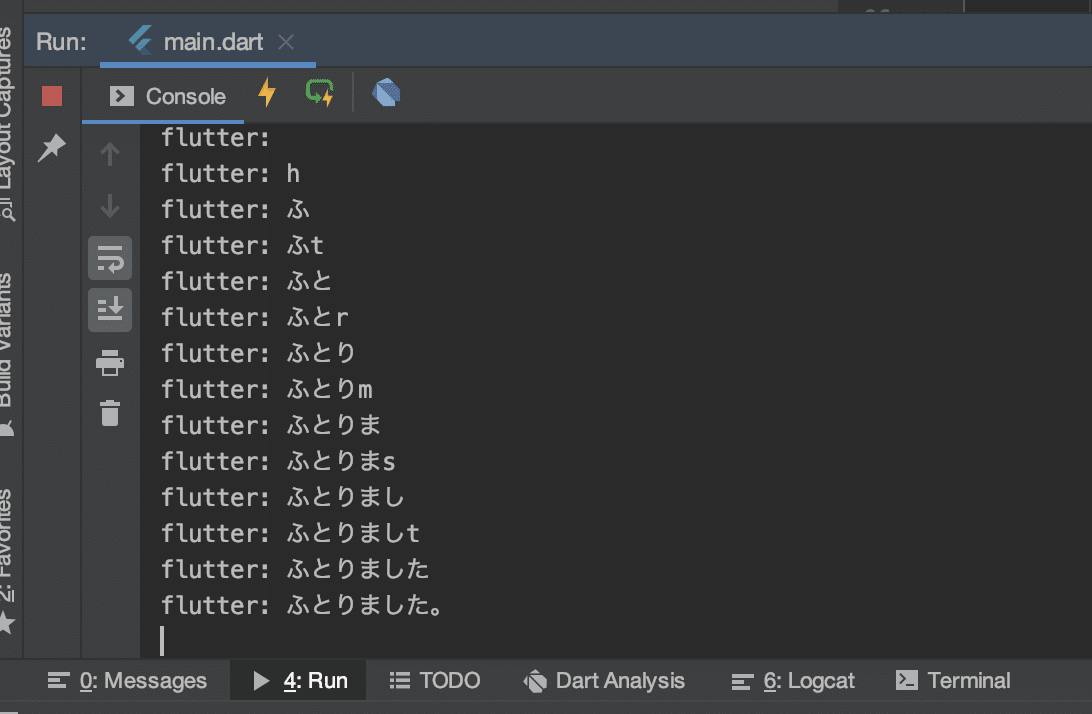This screenshot has width=1092, height=714.
Task: Close the main.dart run tab
Action: click(286, 42)
